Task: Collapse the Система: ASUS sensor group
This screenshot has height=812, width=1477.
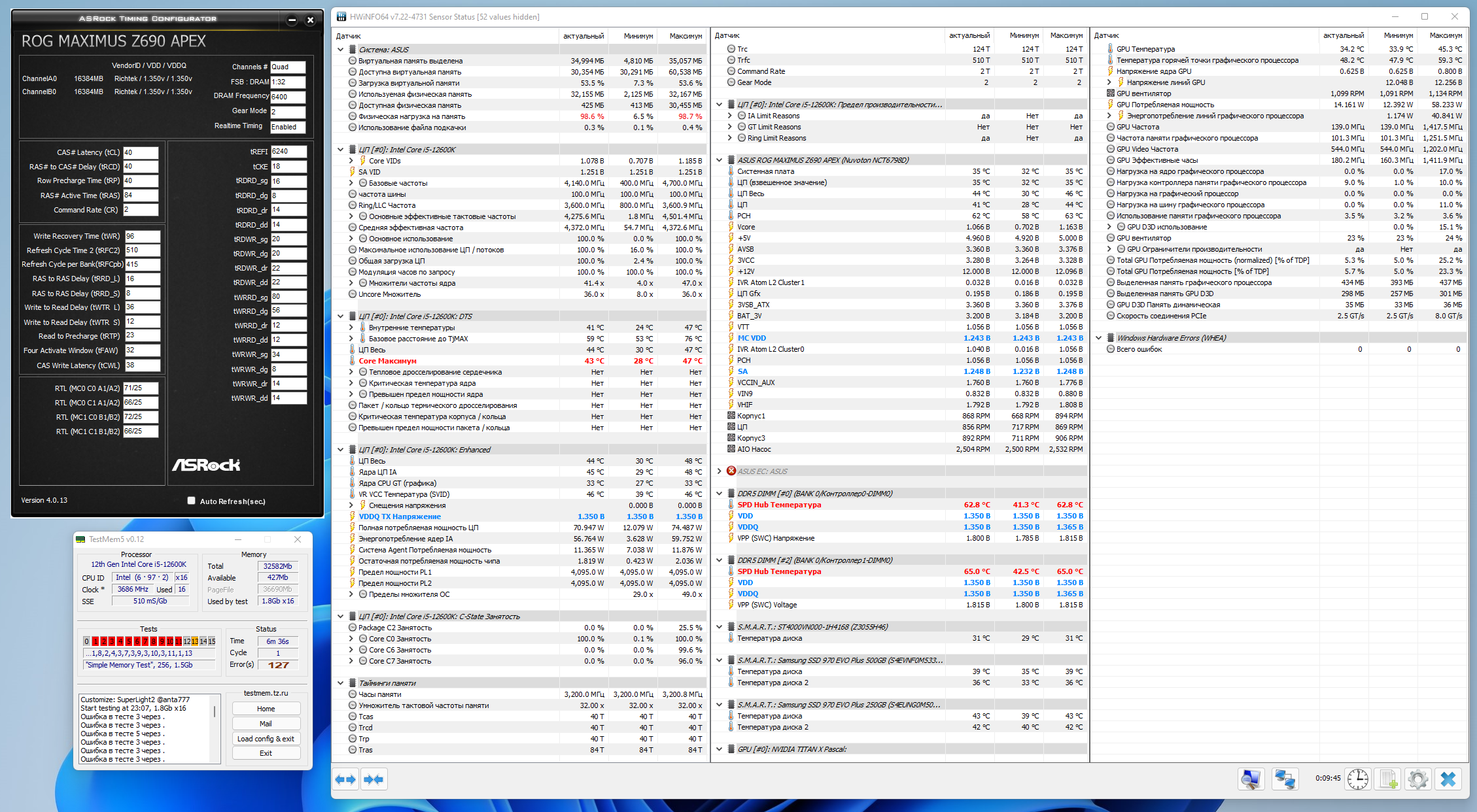Action: [x=340, y=50]
